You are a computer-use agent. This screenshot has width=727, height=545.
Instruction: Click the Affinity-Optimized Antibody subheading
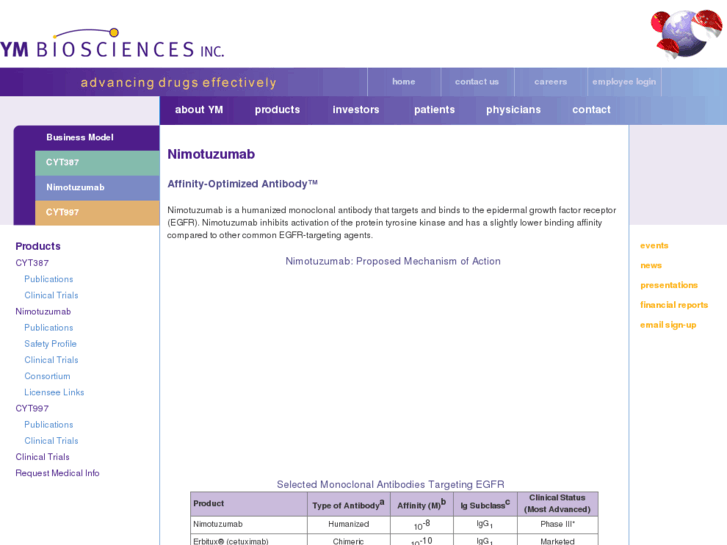(242, 184)
